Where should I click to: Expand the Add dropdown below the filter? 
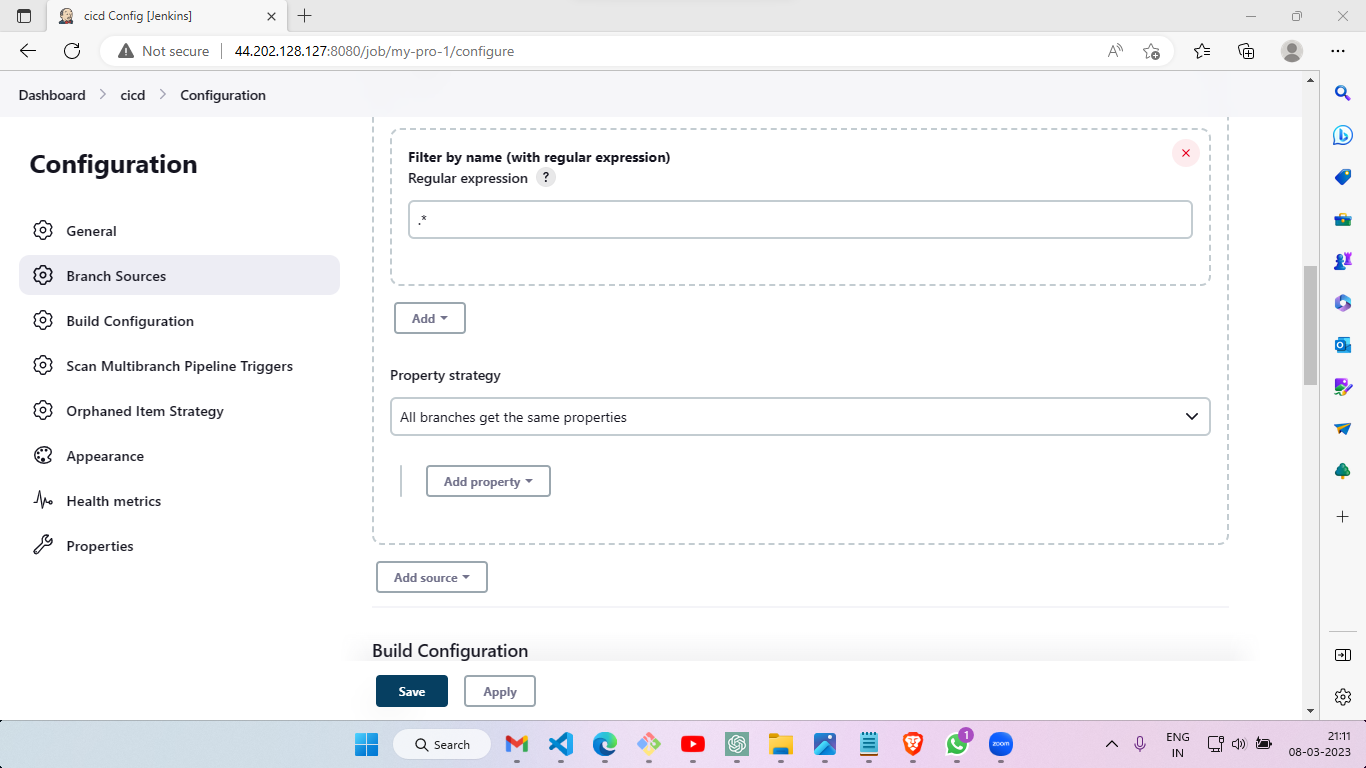[429, 317]
